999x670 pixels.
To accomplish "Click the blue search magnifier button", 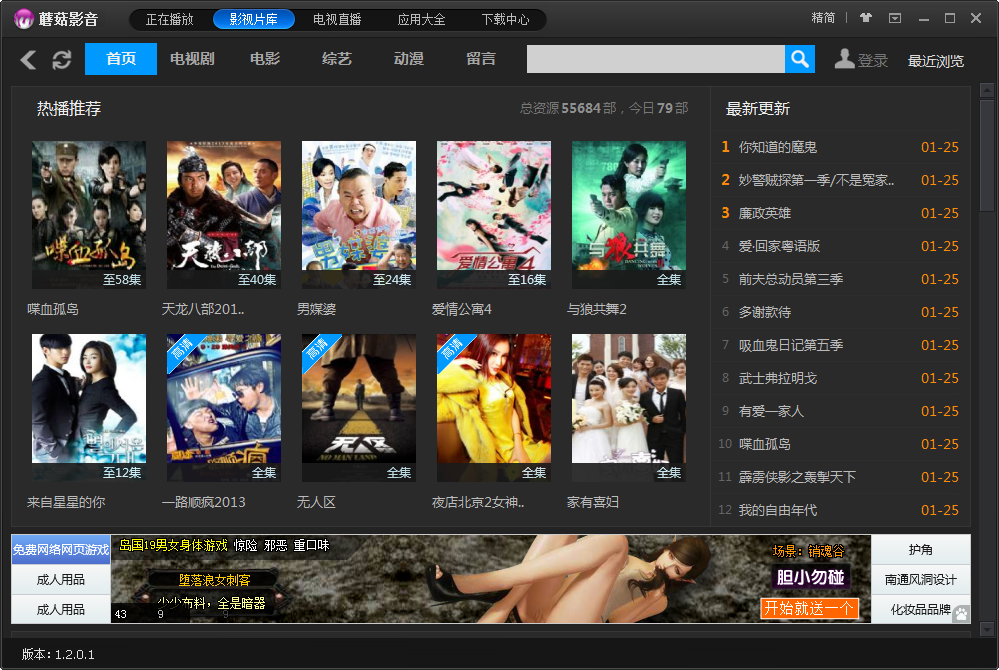I will (800, 60).
